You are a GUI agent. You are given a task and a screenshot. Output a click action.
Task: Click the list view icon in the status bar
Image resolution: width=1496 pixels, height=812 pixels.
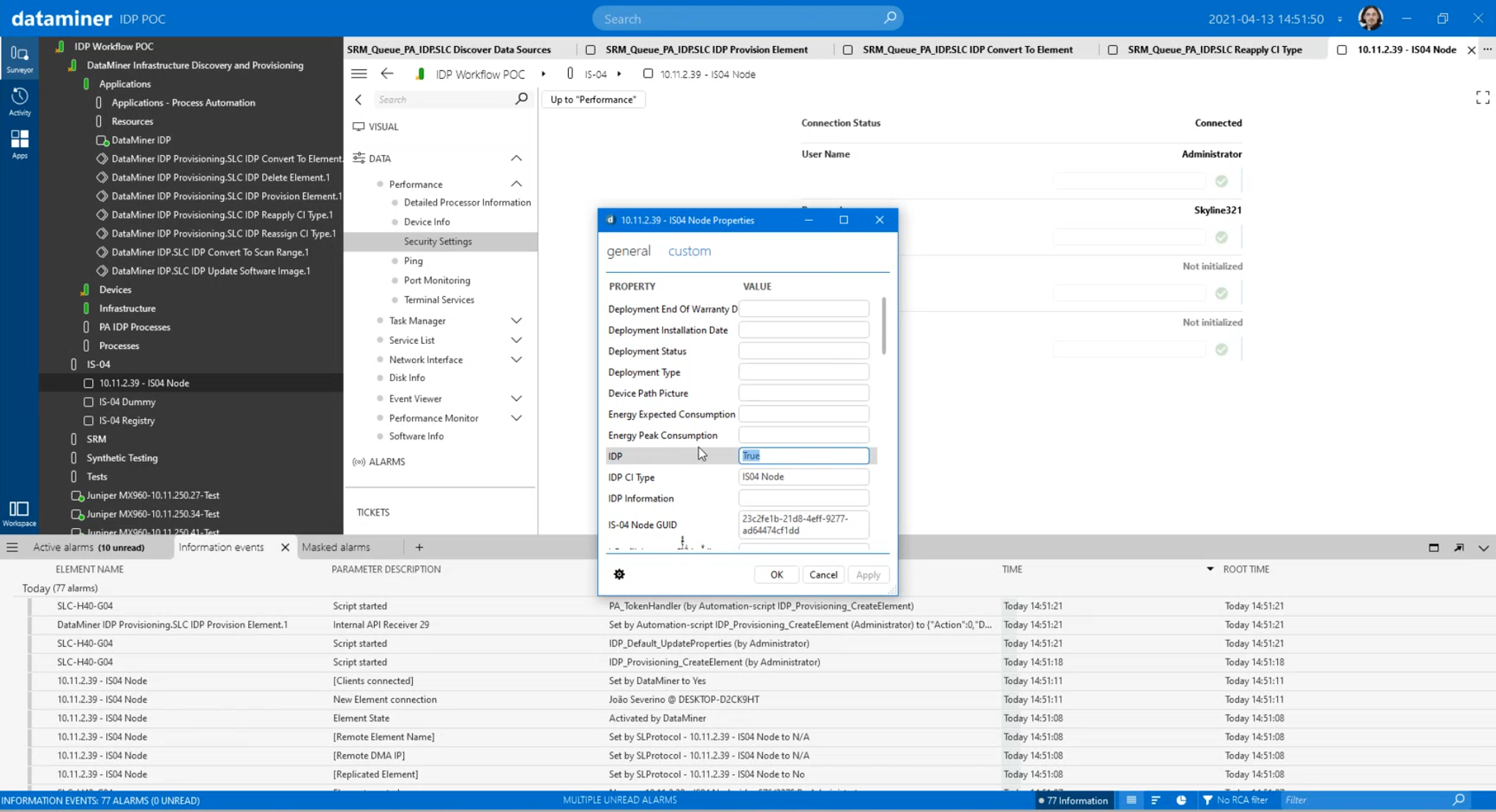(1132, 800)
